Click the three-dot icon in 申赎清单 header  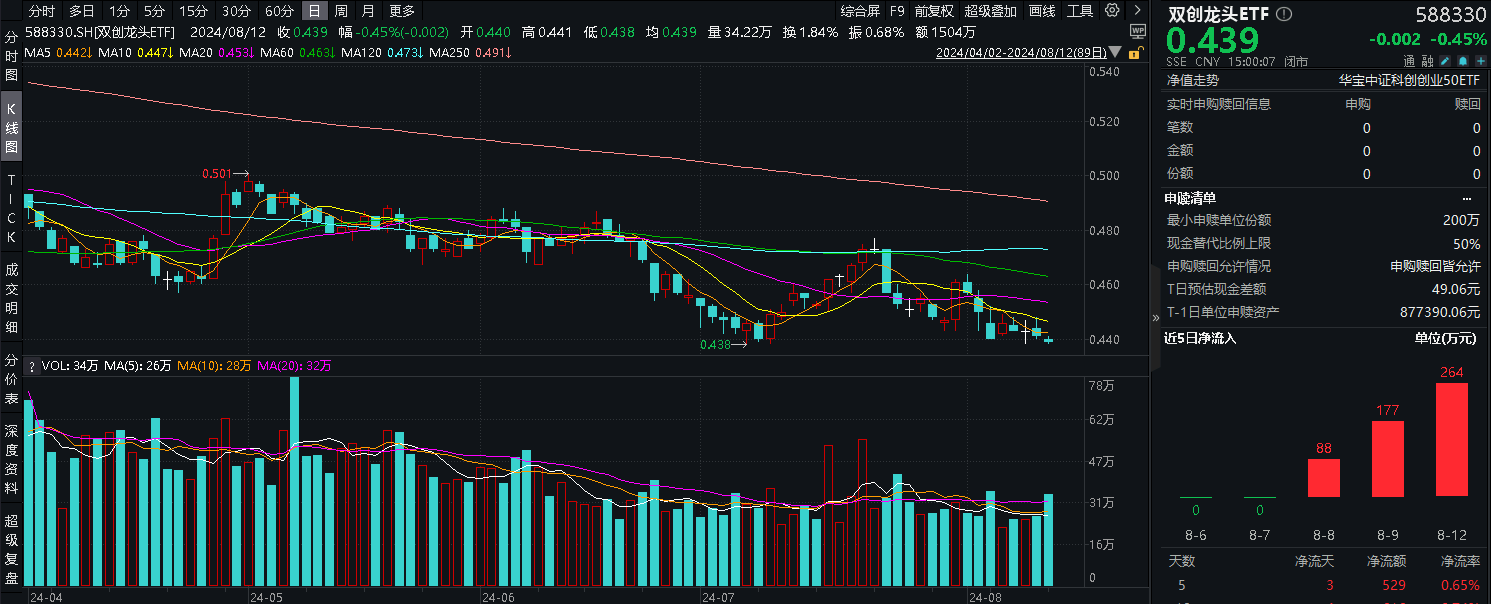click(x=1467, y=198)
